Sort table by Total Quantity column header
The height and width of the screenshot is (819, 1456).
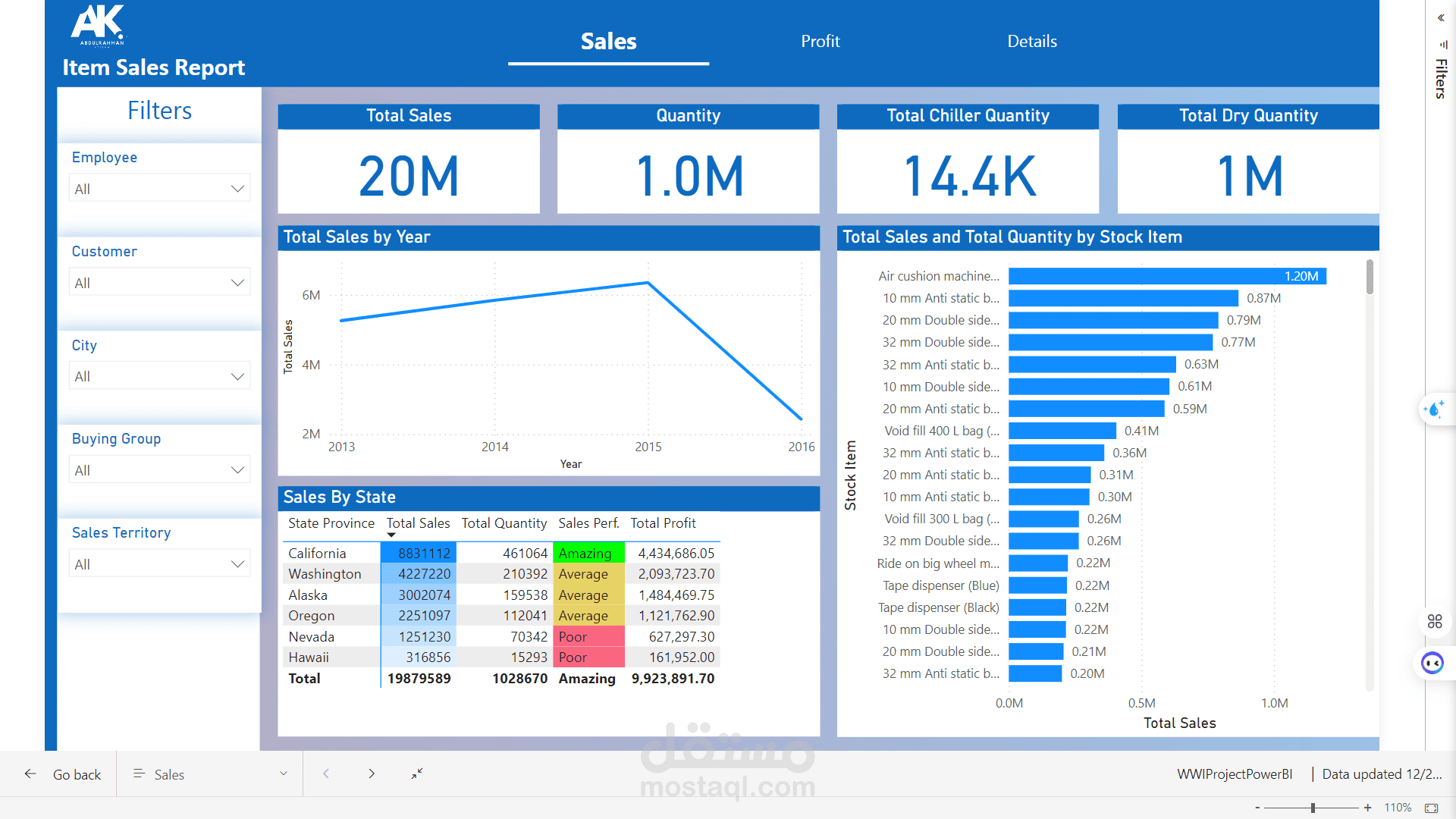[504, 523]
